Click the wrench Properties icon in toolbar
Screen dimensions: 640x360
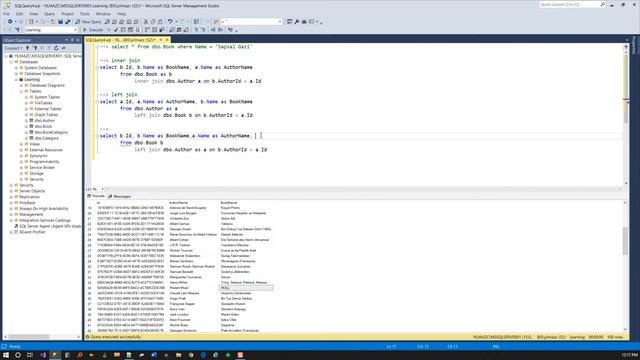click(x=297, y=22)
